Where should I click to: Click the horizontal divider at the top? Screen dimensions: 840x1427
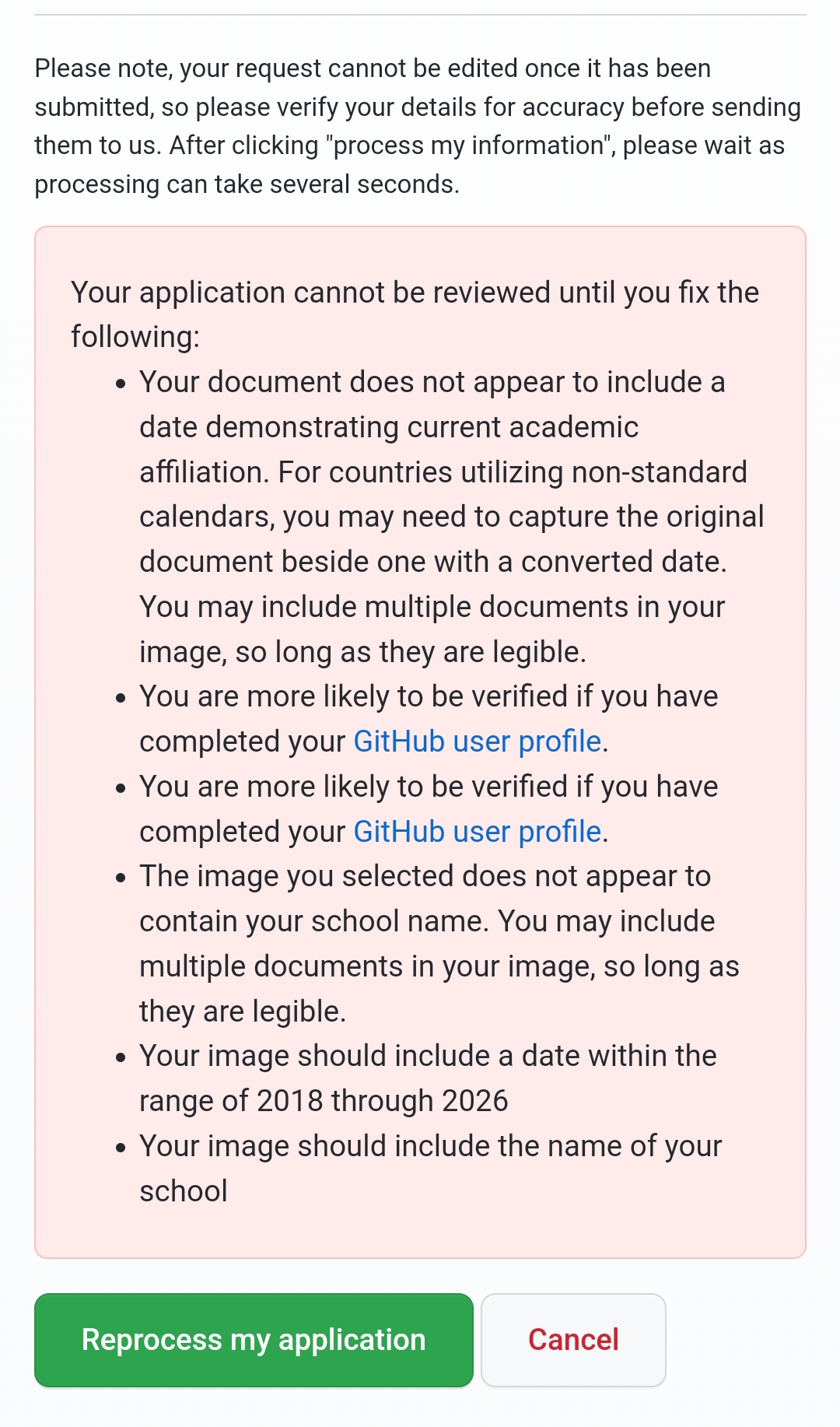click(x=420, y=13)
